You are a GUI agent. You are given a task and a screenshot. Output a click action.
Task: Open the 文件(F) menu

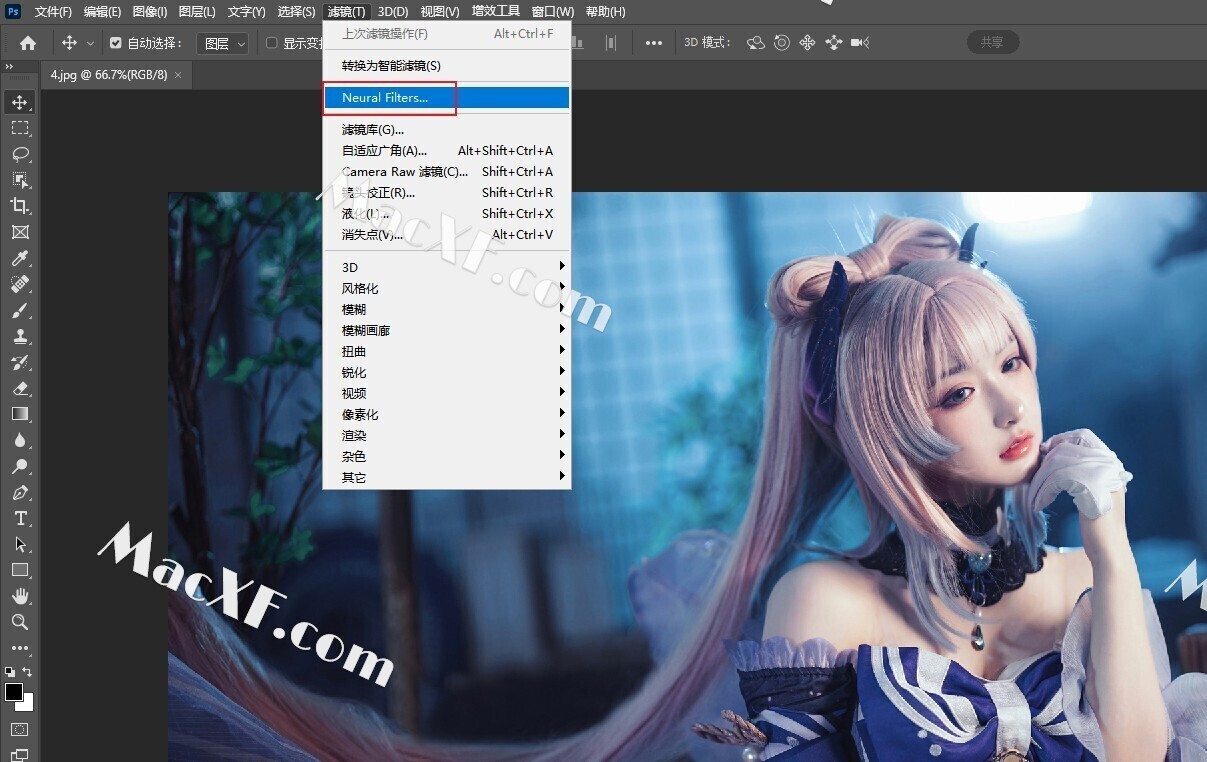(x=53, y=12)
